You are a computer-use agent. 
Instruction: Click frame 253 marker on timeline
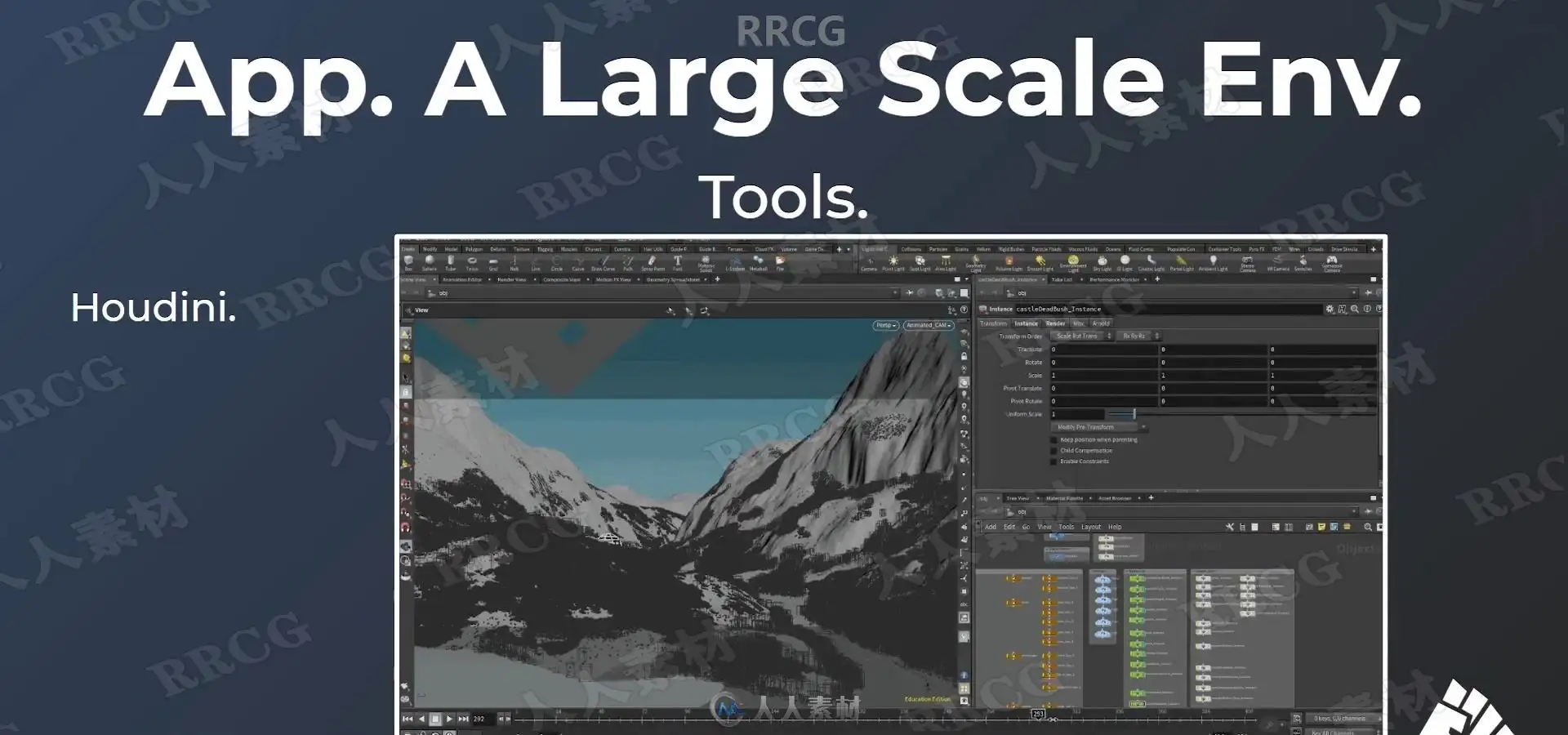point(1038,714)
